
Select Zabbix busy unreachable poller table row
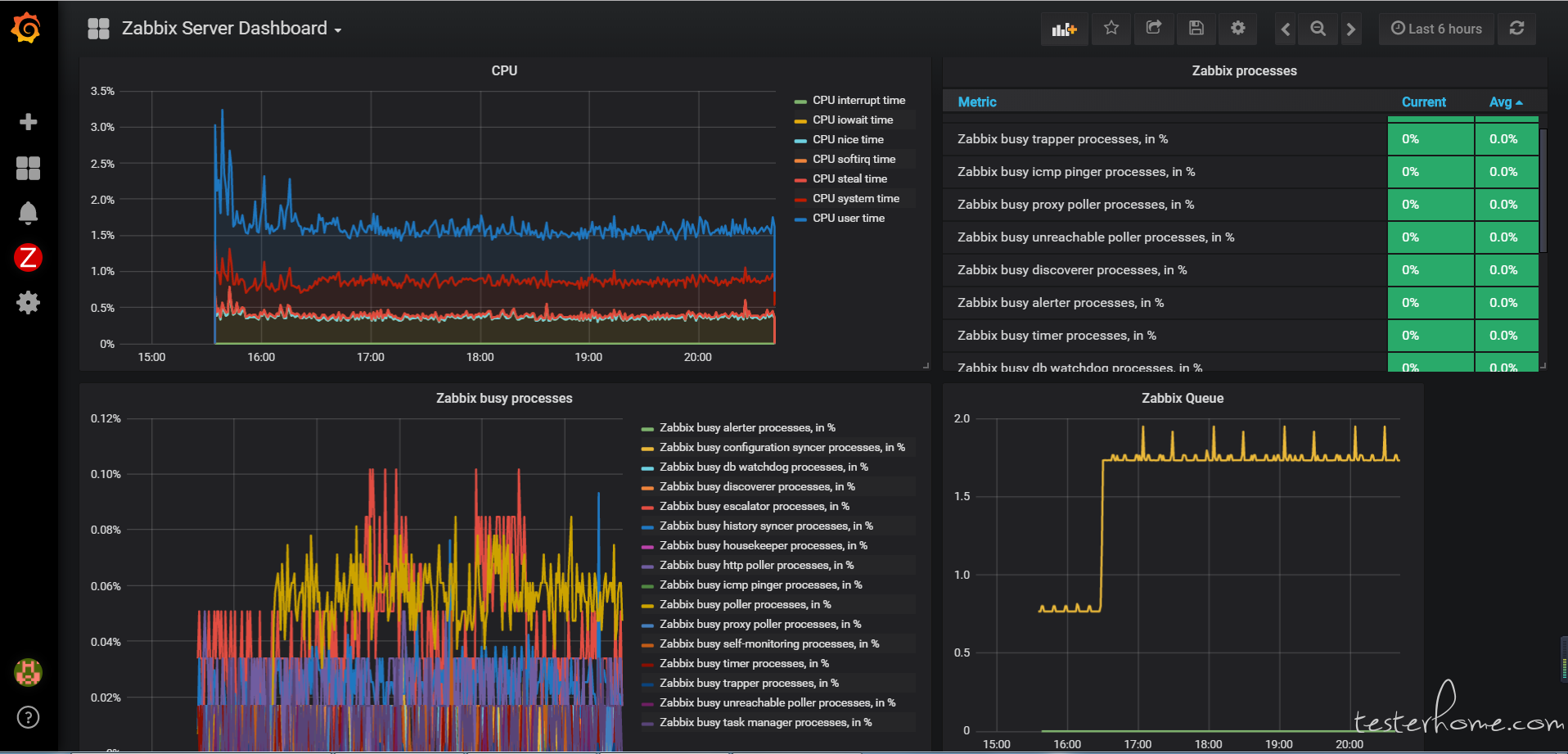click(1241, 237)
